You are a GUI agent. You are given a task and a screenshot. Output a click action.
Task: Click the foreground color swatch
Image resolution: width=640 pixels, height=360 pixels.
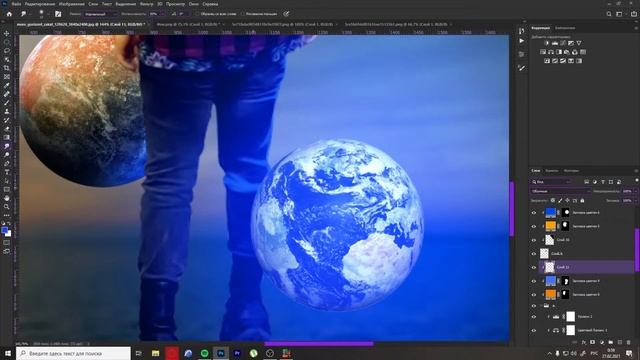(x=4, y=230)
